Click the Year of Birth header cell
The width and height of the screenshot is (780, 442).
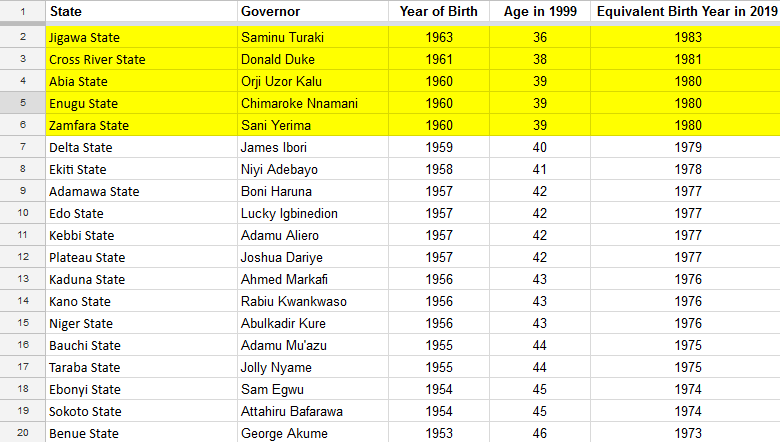click(439, 11)
